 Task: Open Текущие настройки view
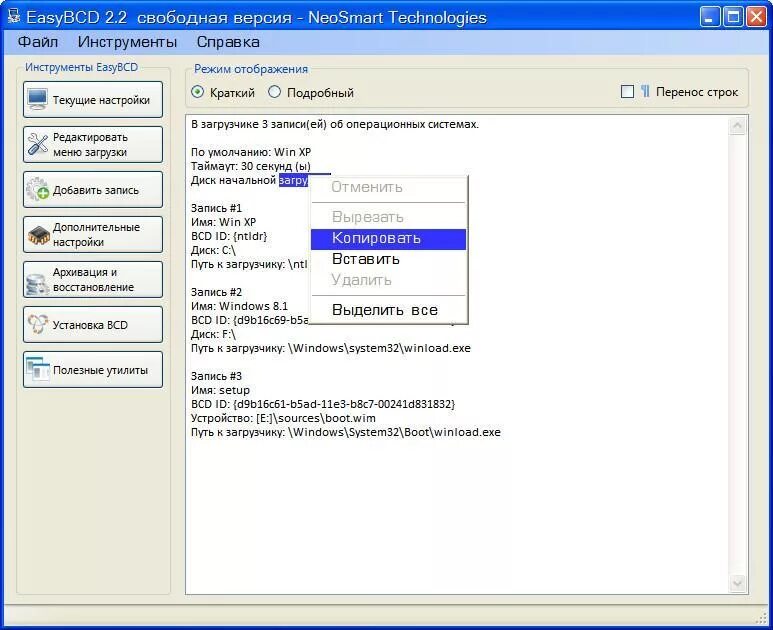click(x=93, y=100)
